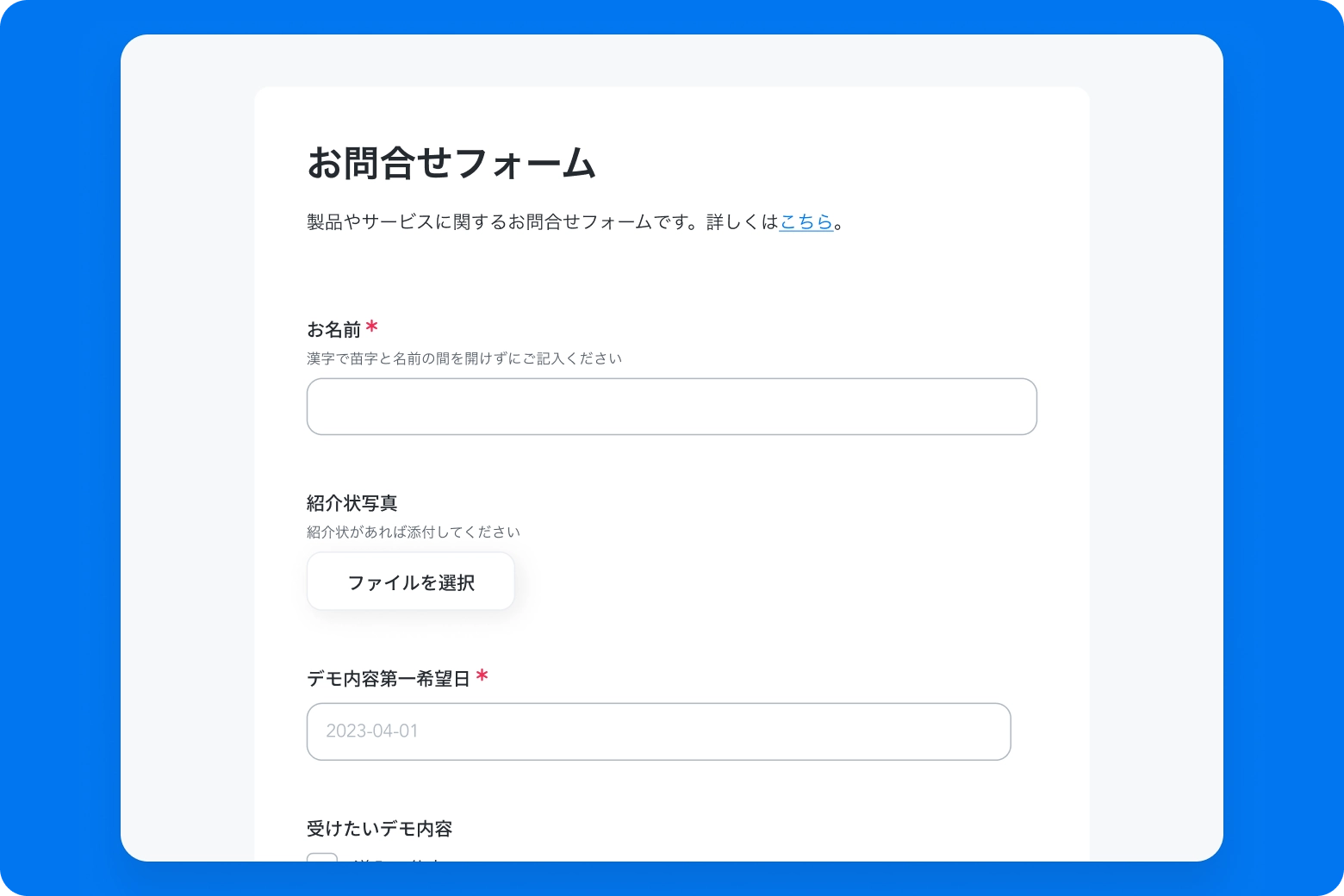Click the お名前 text input field

coord(671,407)
